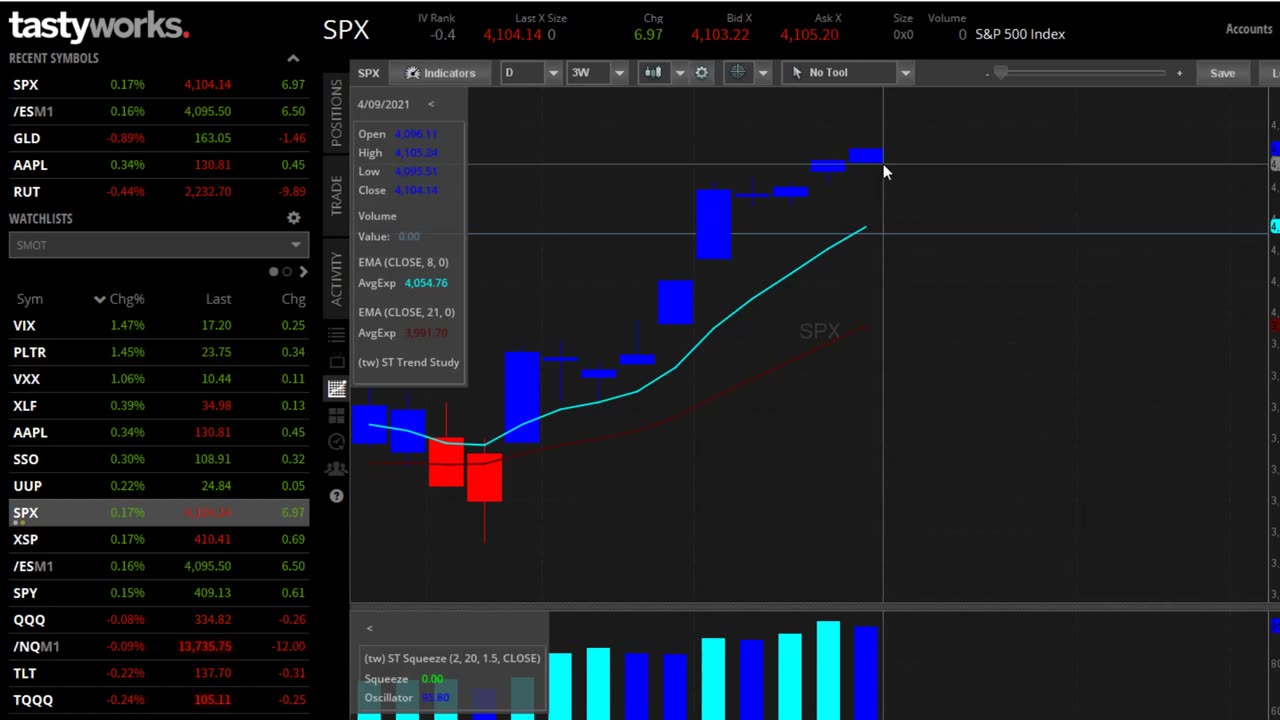Select VXX in the watchlist
The height and width of the screenshot is (720, 1280).
click(x=159, y=379)
